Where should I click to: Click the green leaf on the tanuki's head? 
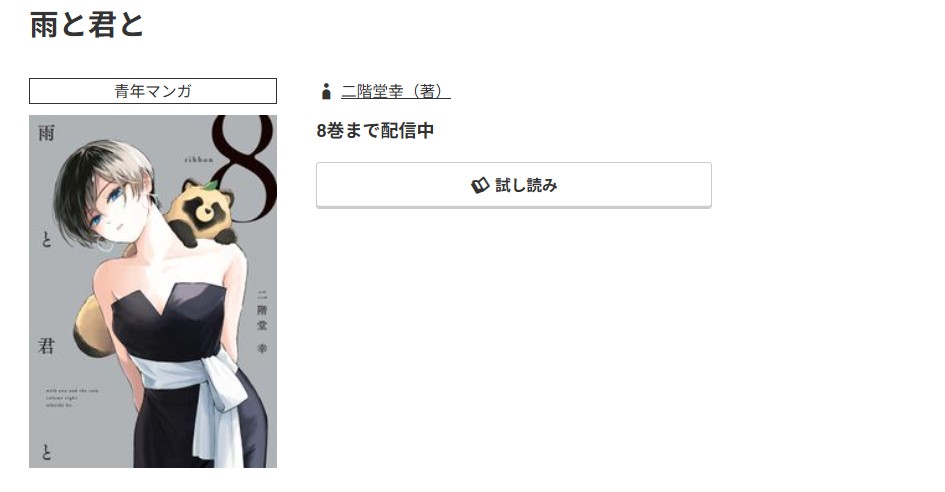coord(209,184)
